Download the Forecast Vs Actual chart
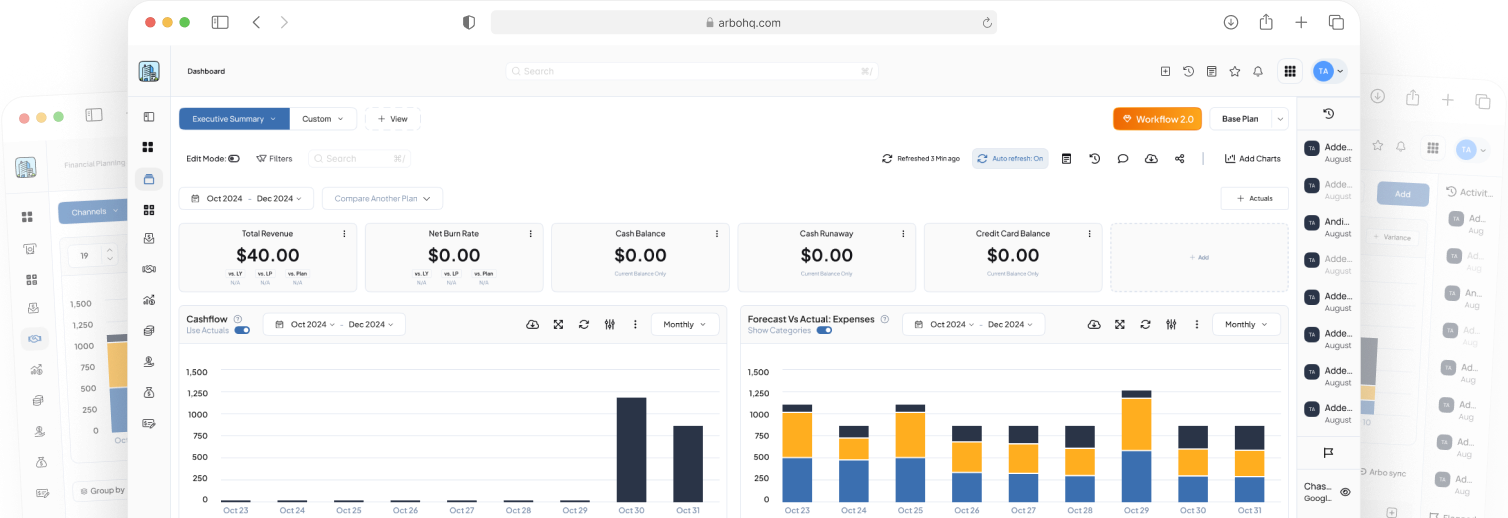 coord(1094,324)
